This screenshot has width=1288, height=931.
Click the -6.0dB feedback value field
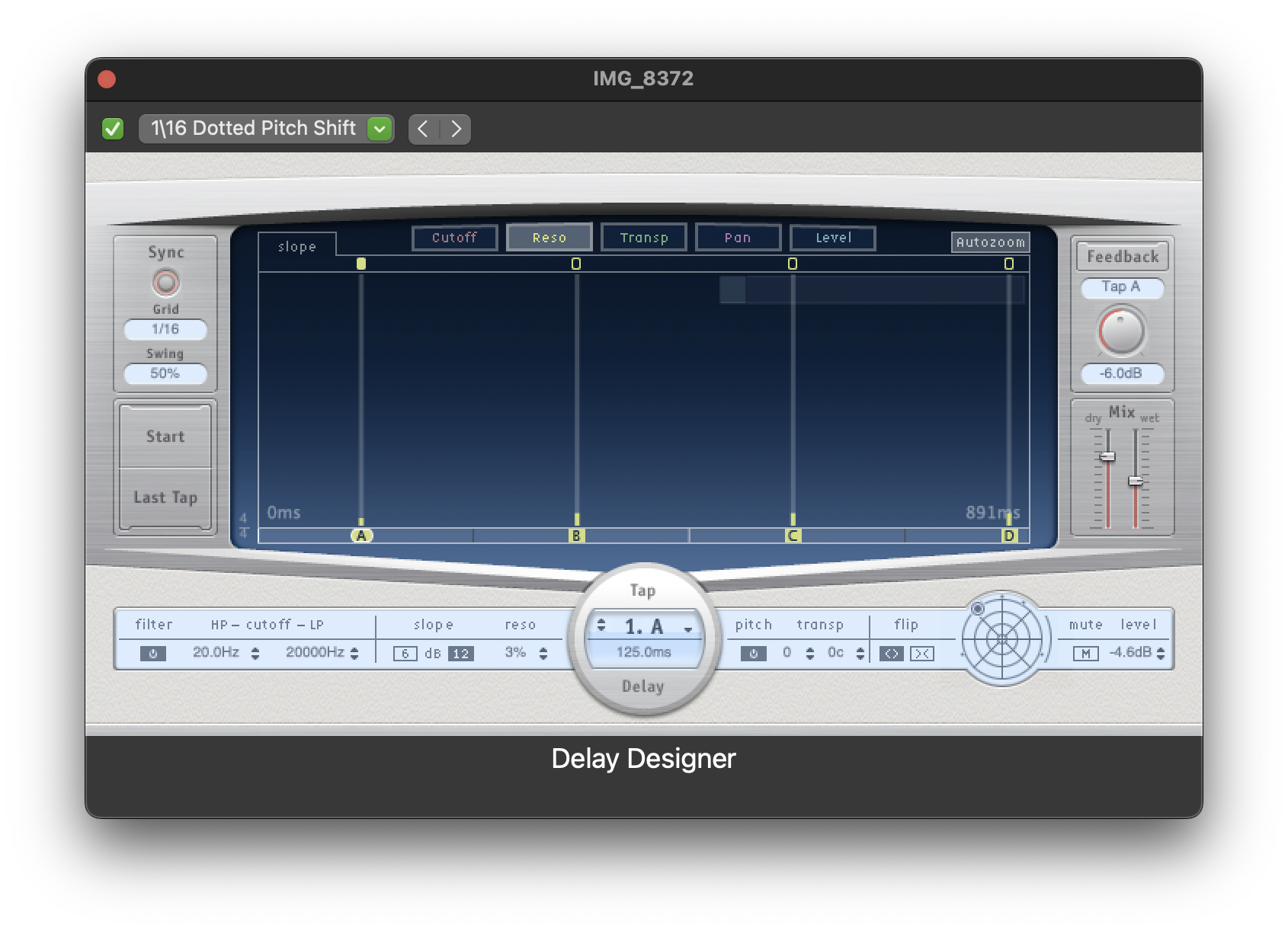click(x=1122, y=373)
